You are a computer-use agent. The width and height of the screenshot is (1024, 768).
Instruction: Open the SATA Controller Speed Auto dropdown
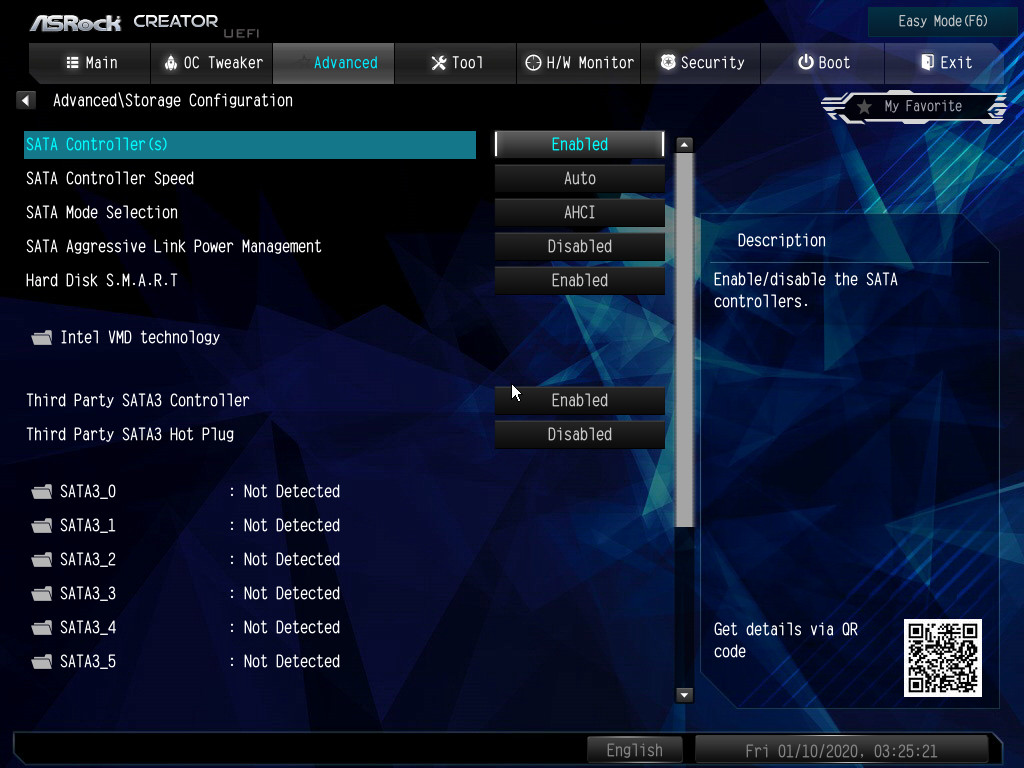(x=579, y=178)
